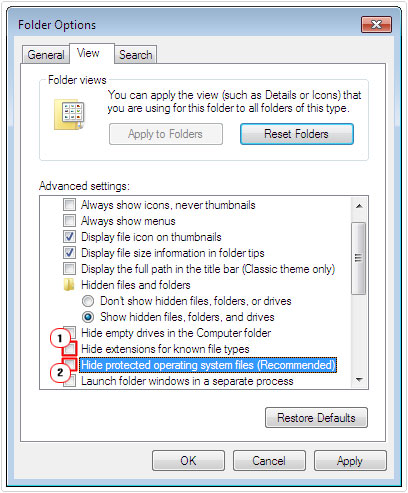The width and height of the screenshot is (408, 493).
Task: Select Show hidden files, folders, and drives
Action: [x=88, y=317]
